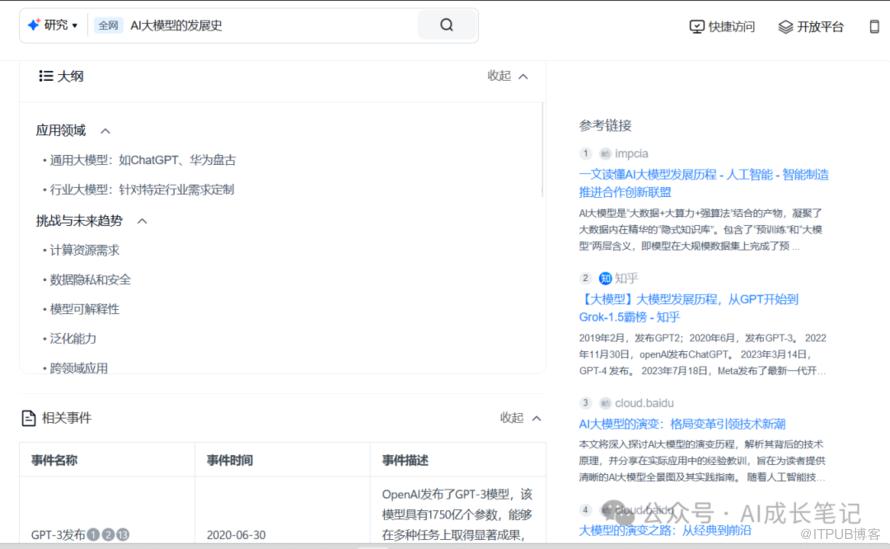Click the search magnifier button

[447, 25]
